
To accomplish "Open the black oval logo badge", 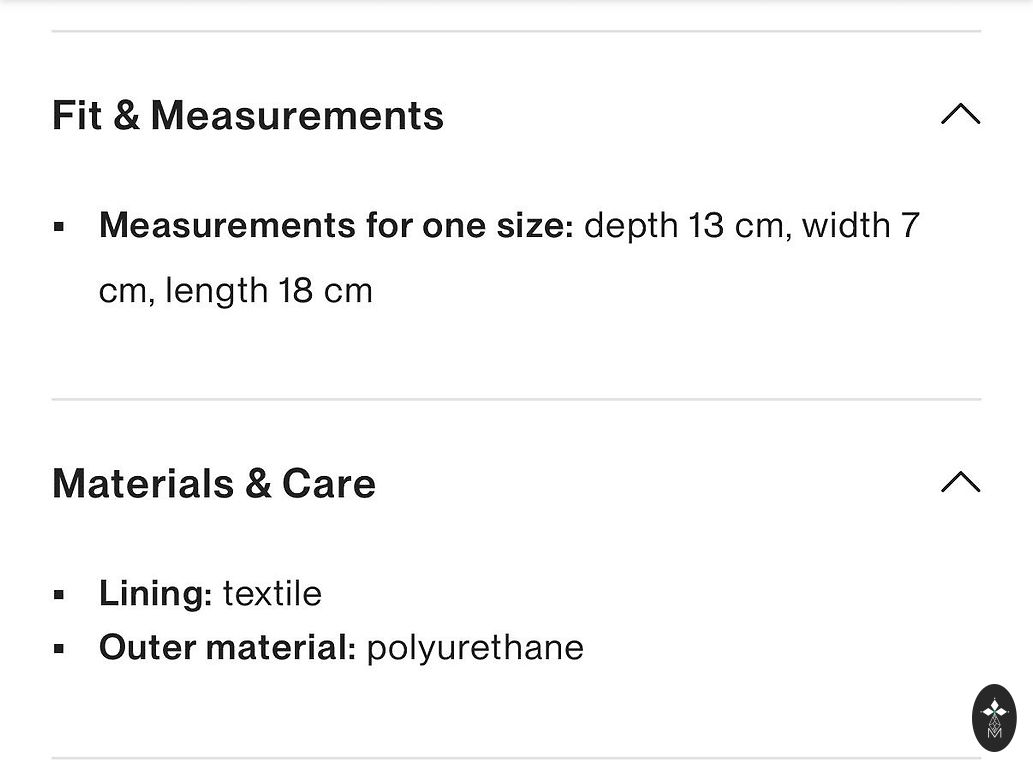I will coord(994,717).
